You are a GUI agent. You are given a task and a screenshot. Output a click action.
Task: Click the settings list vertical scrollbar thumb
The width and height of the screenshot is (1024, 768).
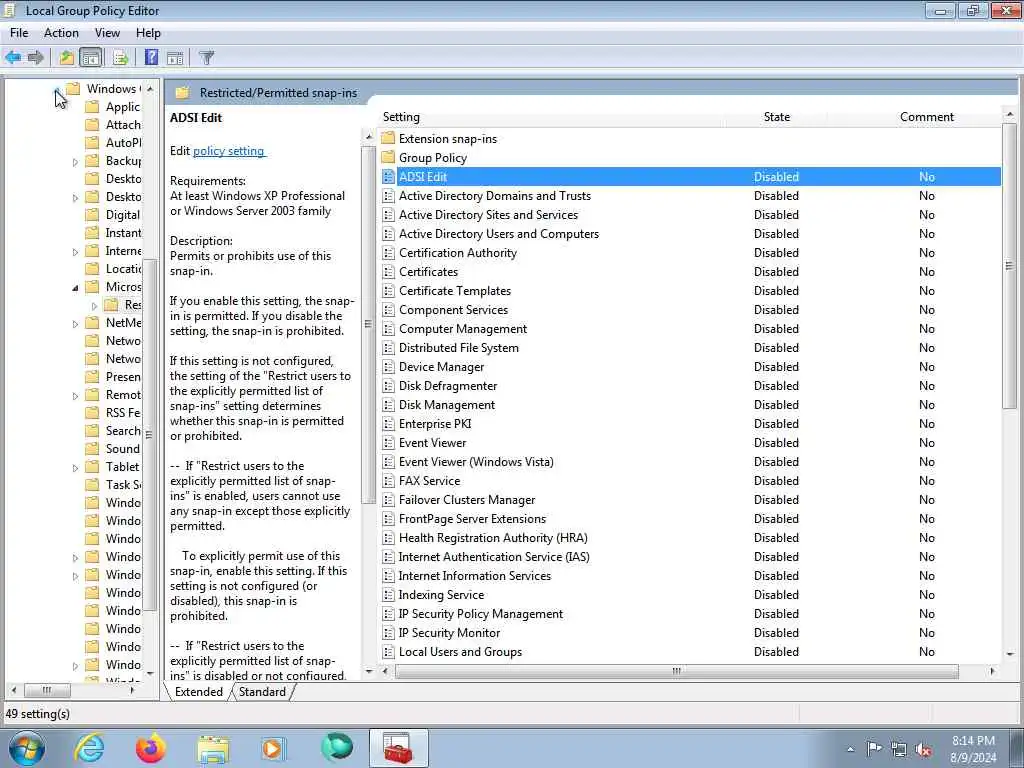click(x=1010, y=266)
